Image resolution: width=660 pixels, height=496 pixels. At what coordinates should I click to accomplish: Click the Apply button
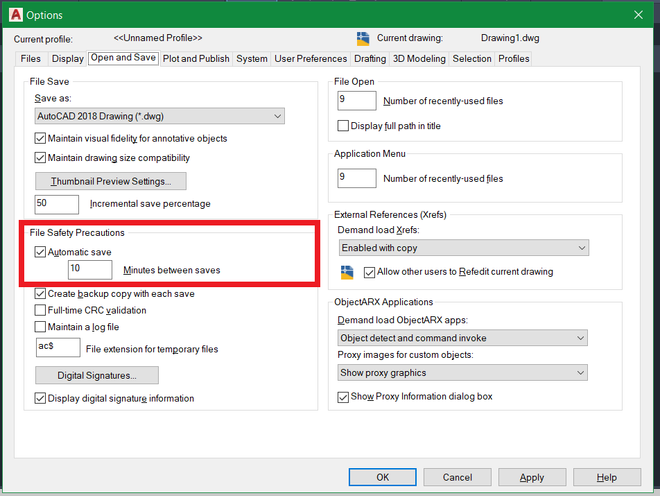[x=532, y=477]
